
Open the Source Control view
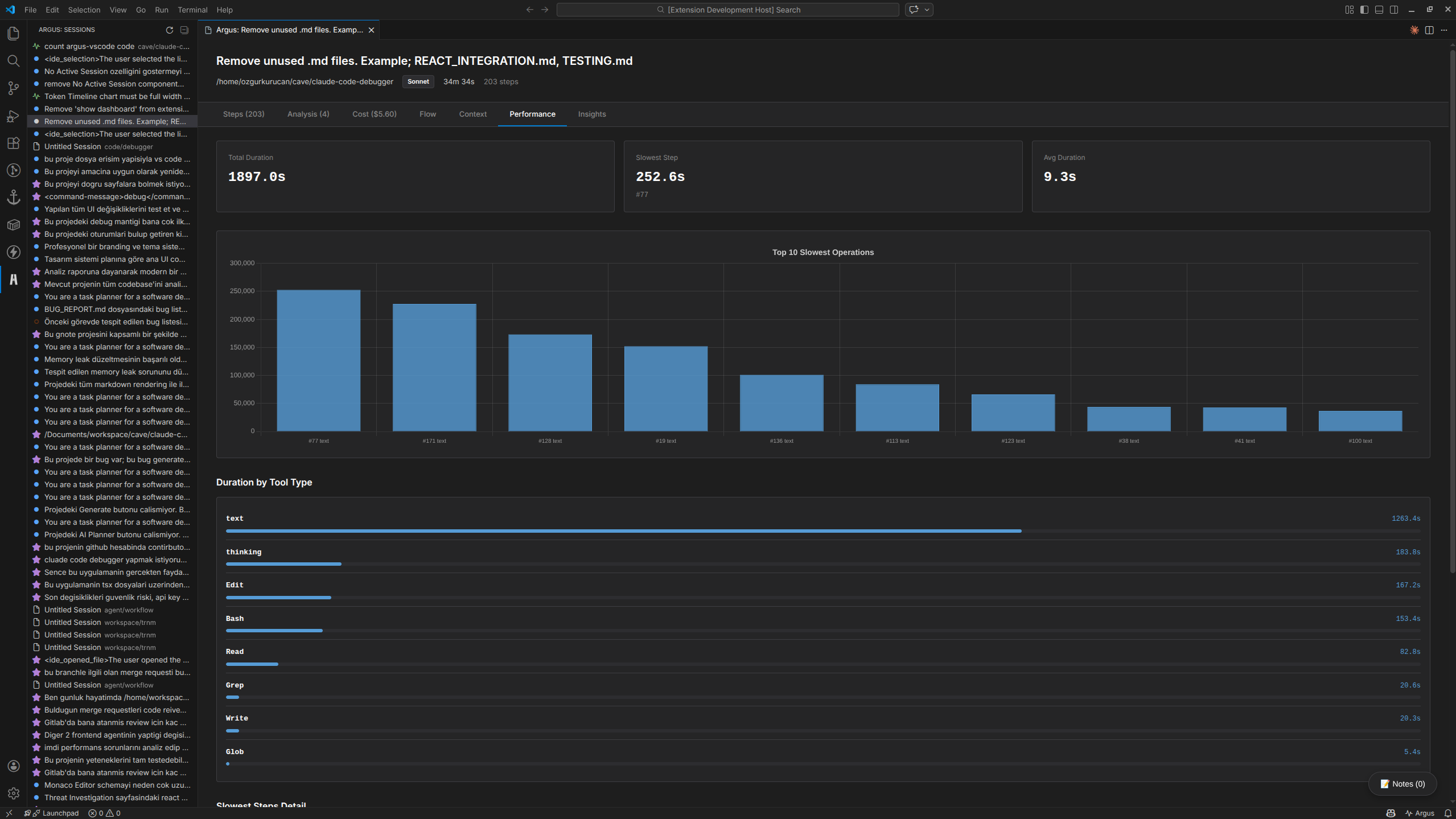click(x=14, y=88)
